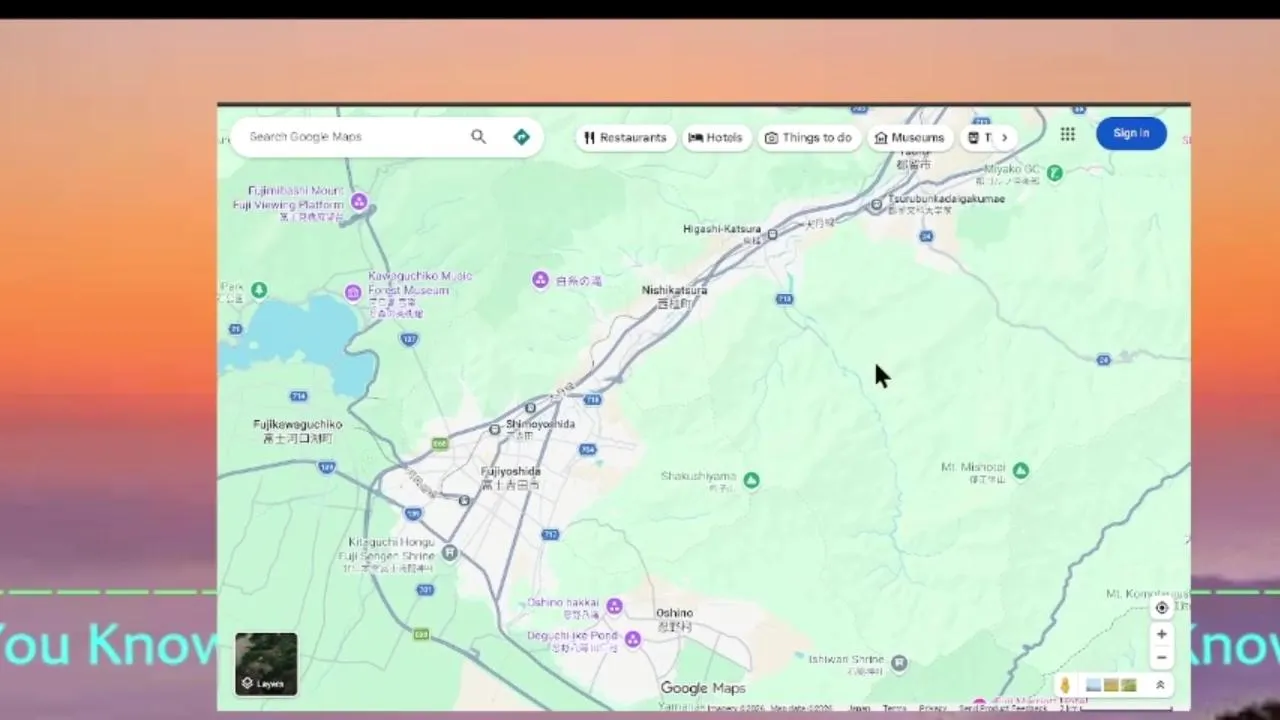The height and width of the screenshot is (720, 1280).
Task: Click into the Search Google Maps field
Action: 355,137
